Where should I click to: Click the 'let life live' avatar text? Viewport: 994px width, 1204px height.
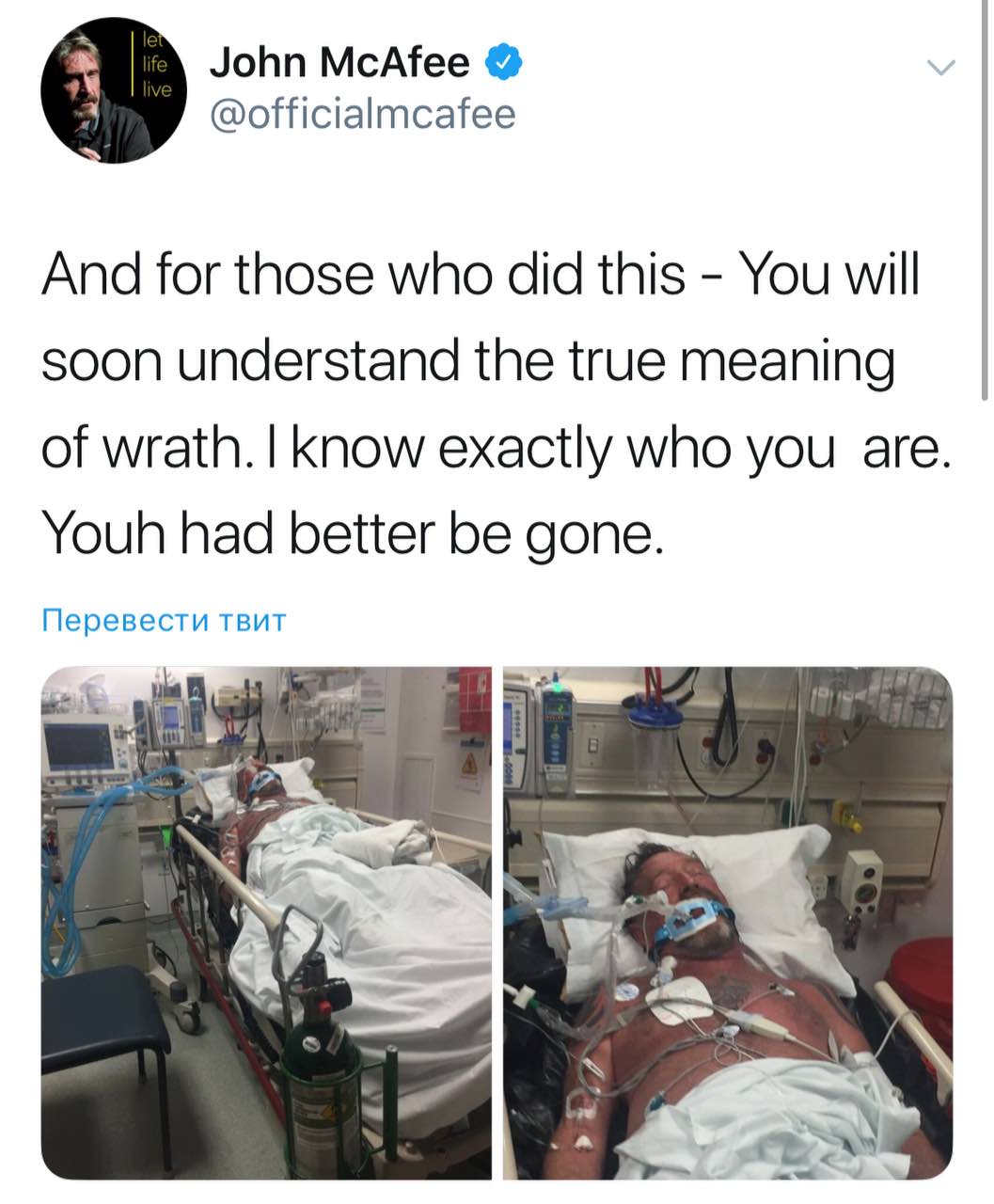click(x=152, y=64)
